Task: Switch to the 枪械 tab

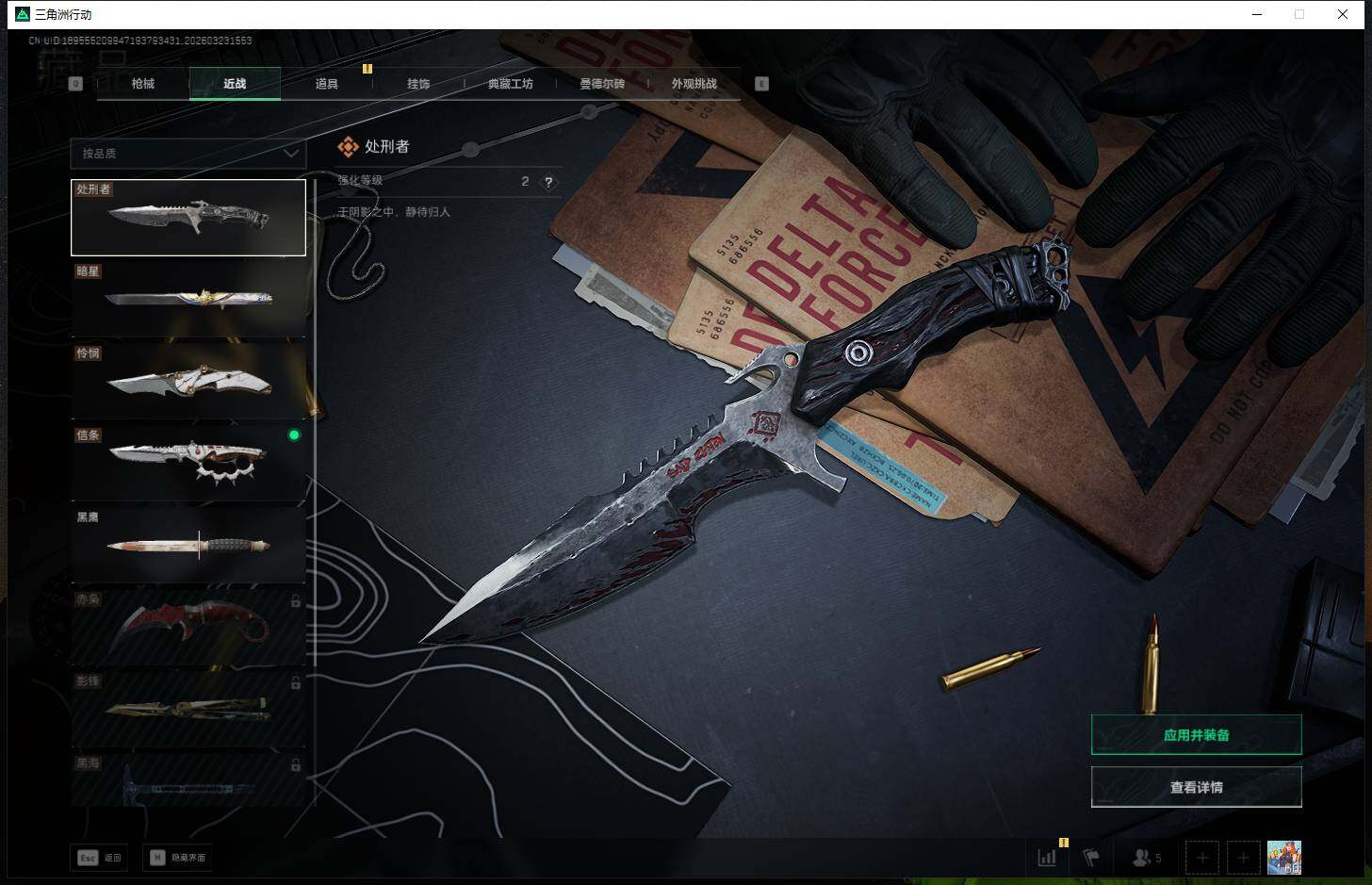Action: [143, 84]
